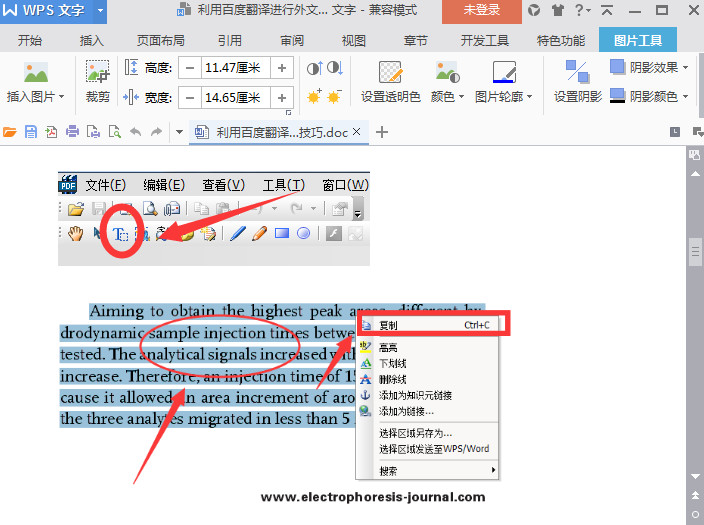
Task: Open the 开发工具 ribbon tab
Action: click(x=484, y=40)
